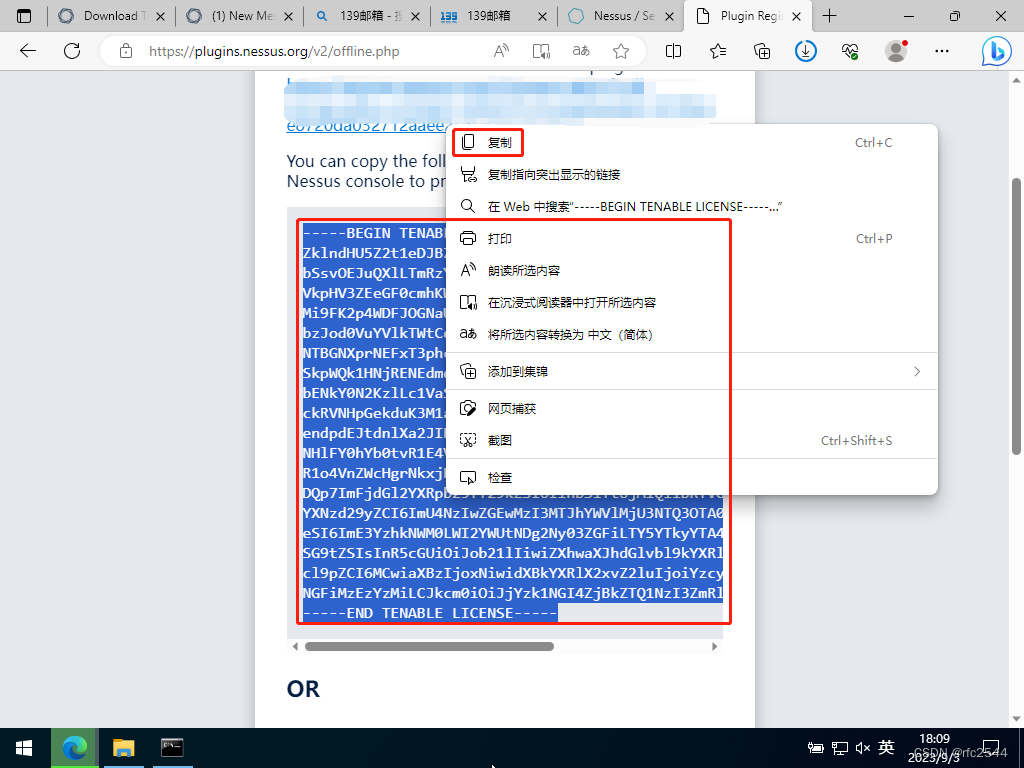Viewport: 1024px width, 768px height.
Task: Select 打印 in the context menu
Action: (x=692, y=238)
